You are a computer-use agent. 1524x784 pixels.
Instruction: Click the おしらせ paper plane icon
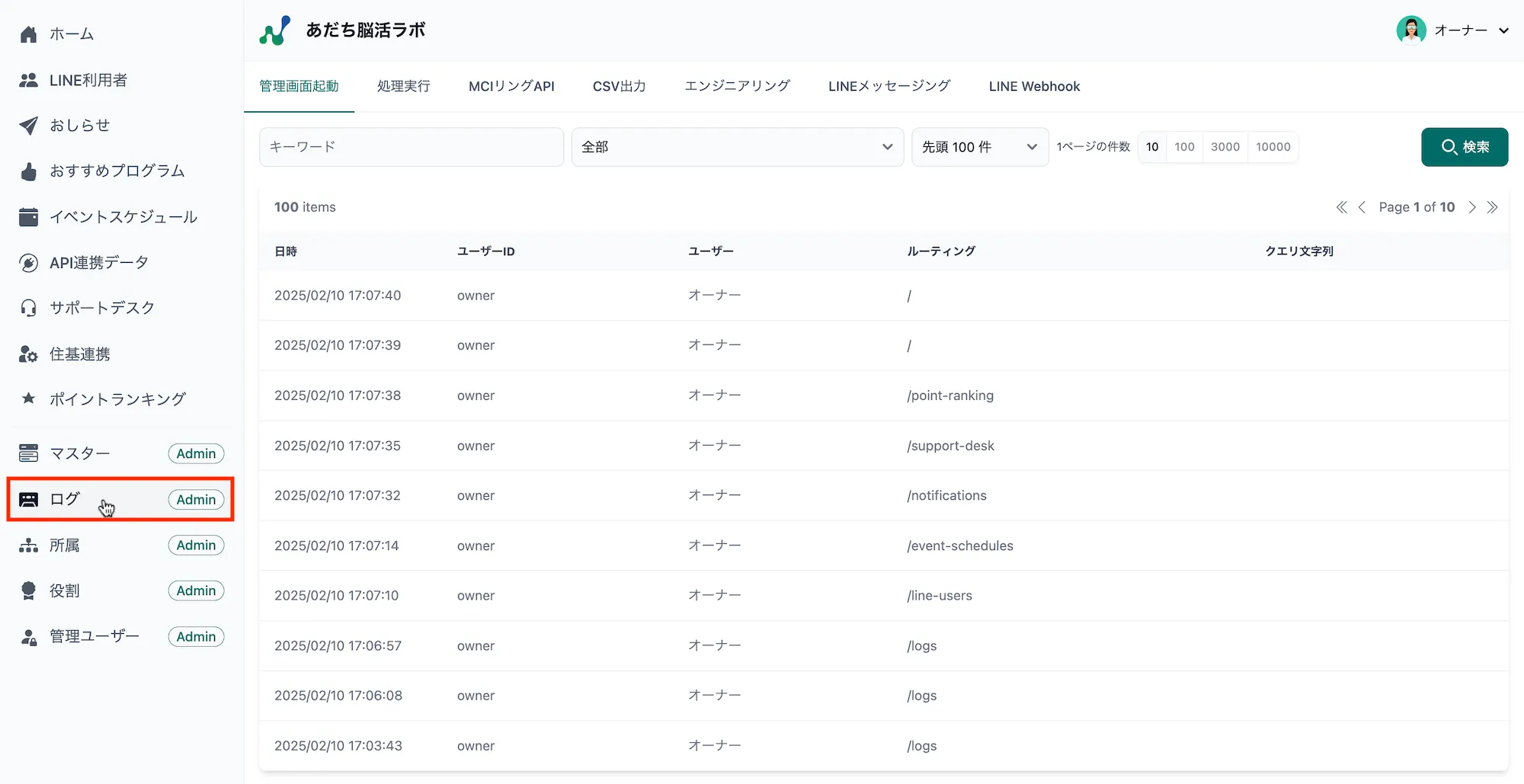tap(28, 126)
